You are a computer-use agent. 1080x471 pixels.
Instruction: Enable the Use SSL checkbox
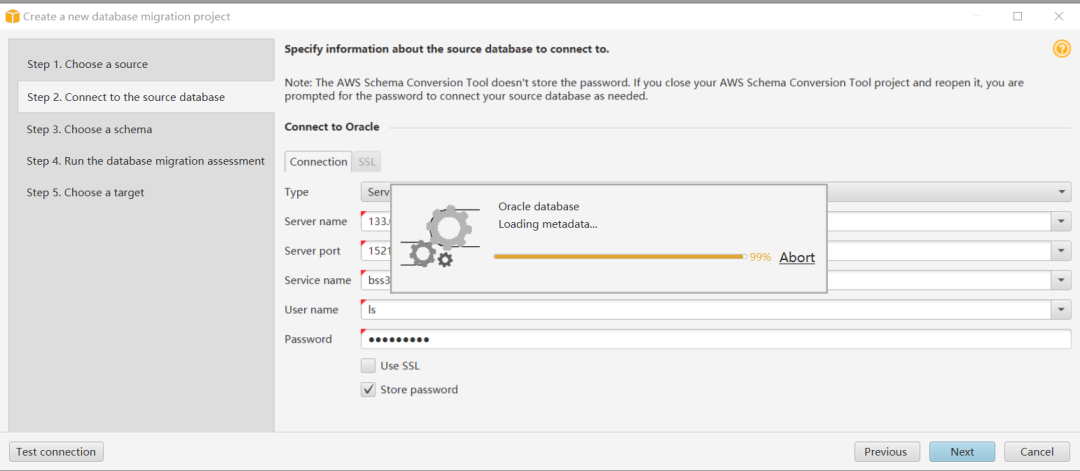[369, 366]
